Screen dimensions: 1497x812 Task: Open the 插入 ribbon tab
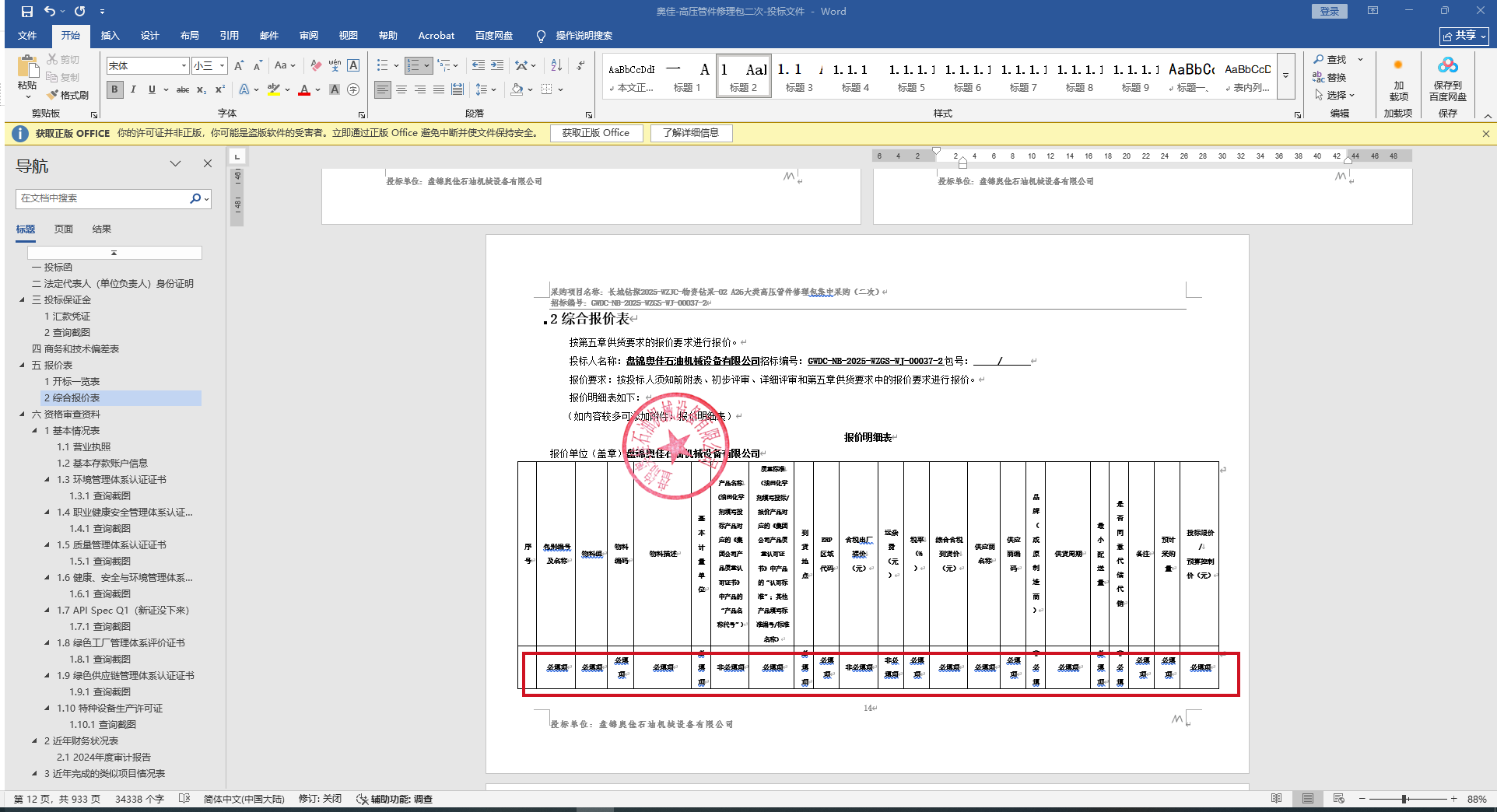tap(110, 36)
